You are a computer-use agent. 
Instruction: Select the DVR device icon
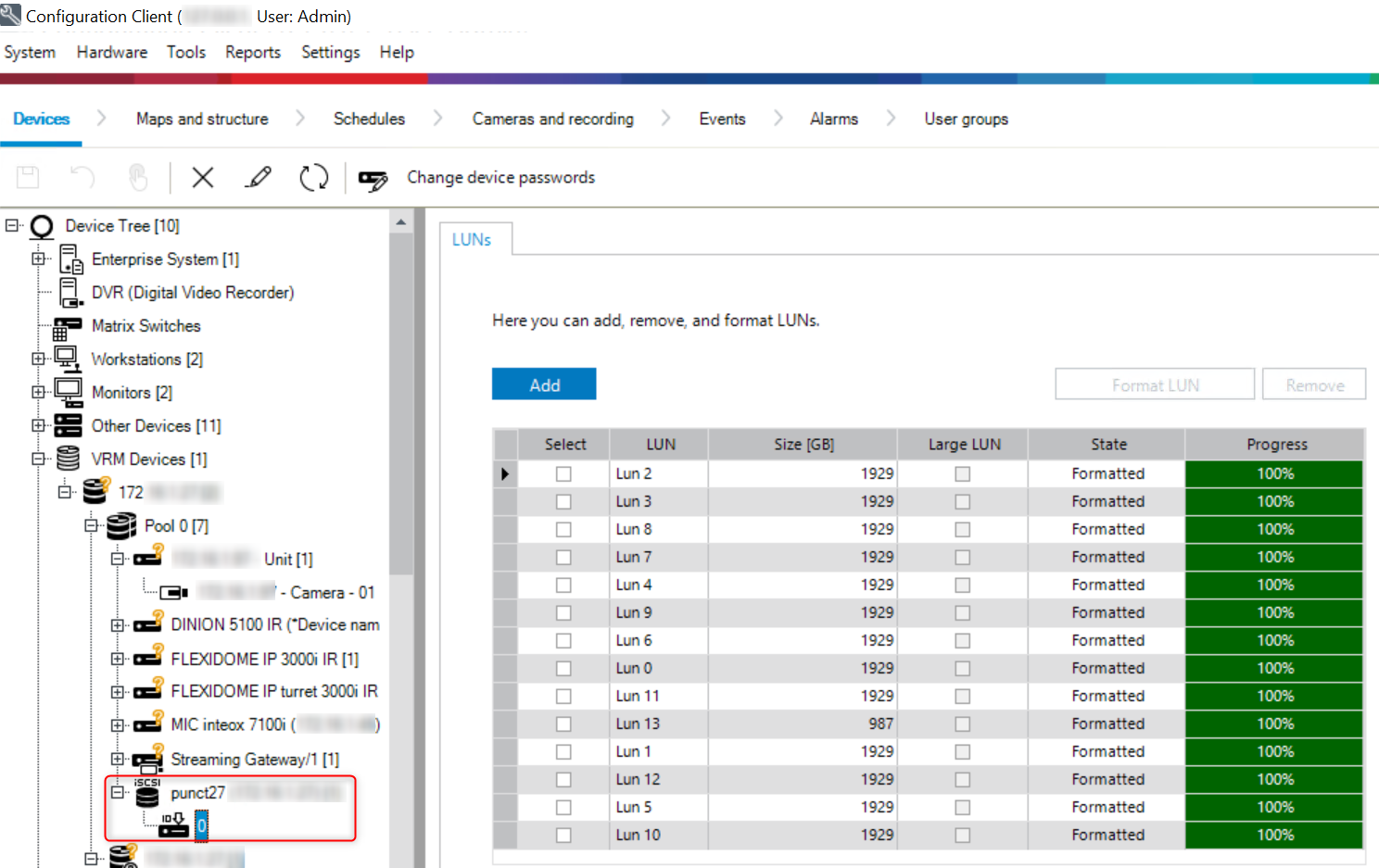[70, 293]
